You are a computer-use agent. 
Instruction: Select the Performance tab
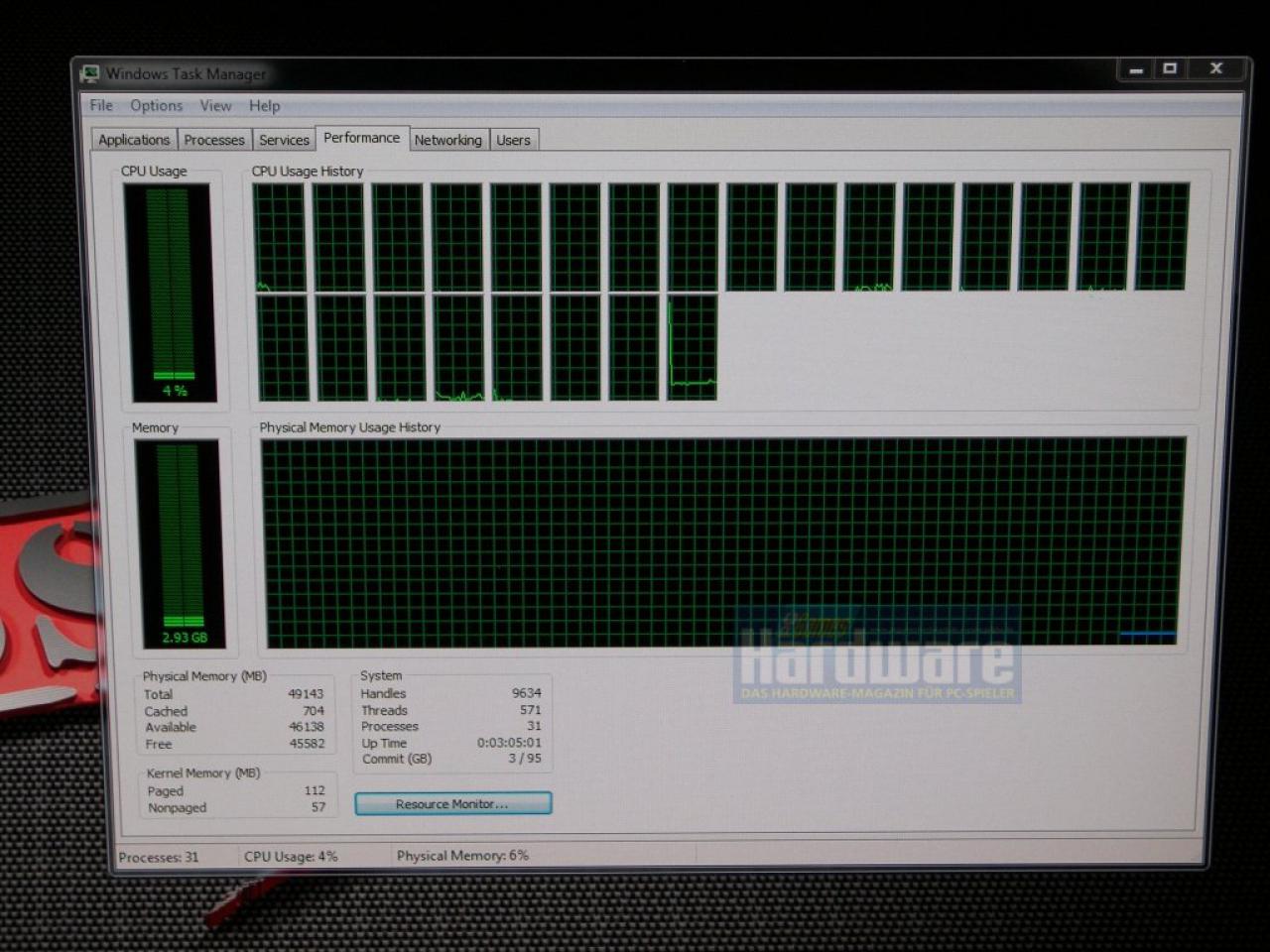pyautogui.click(x=361, y=138)
